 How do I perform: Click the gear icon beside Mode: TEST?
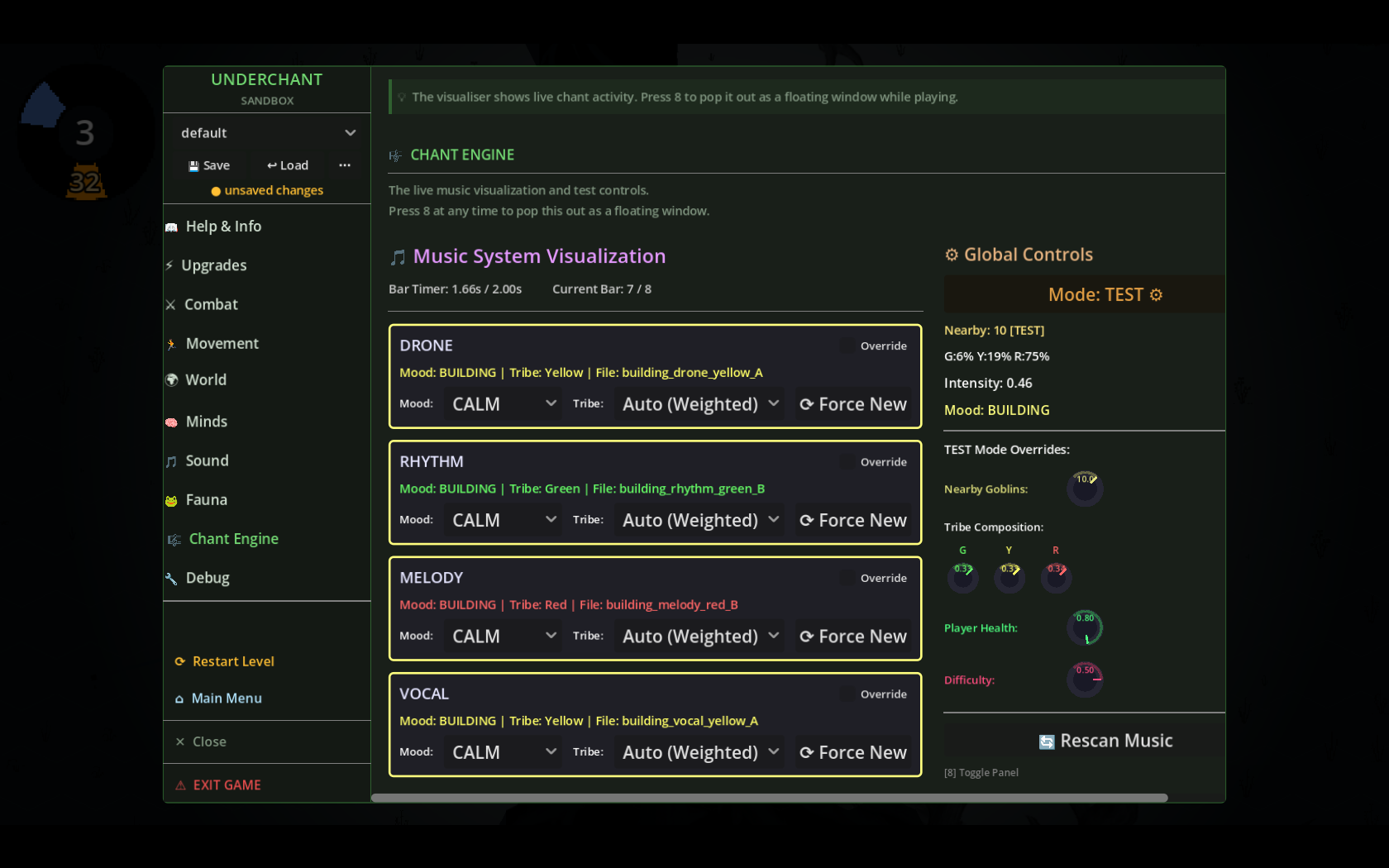tap(1156, 295)
